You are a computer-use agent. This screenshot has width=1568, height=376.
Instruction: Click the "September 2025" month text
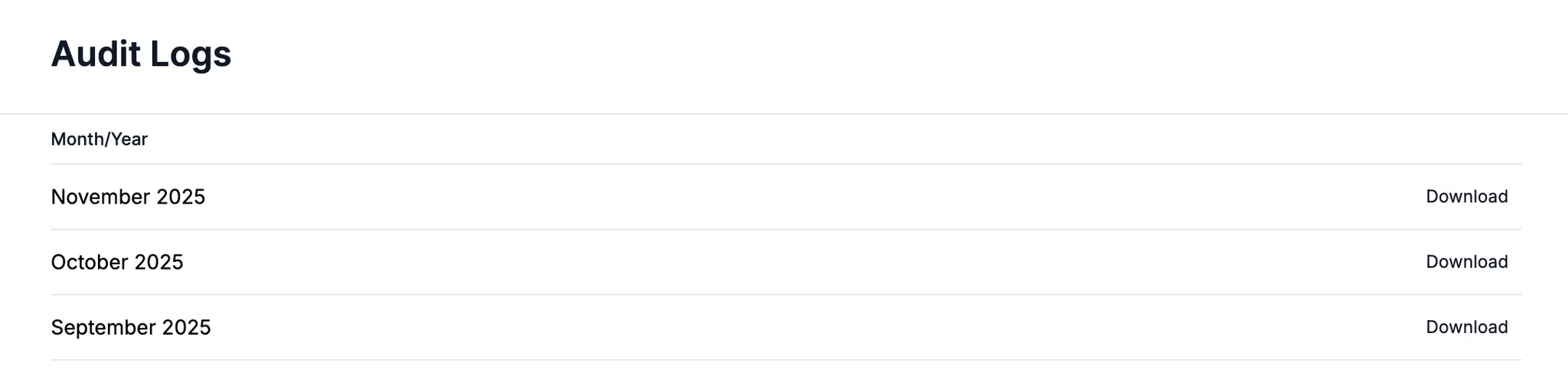tap(131, 327)
